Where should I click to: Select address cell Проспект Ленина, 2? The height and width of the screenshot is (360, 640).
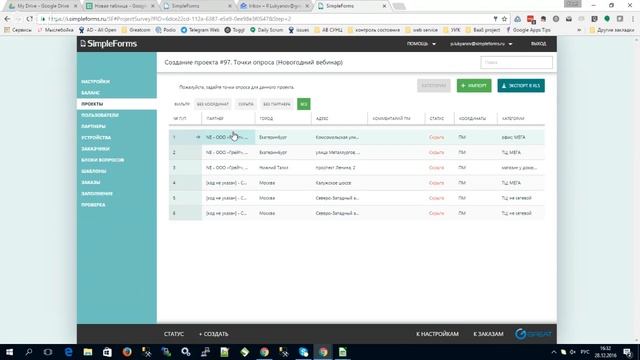click(335, 168)
